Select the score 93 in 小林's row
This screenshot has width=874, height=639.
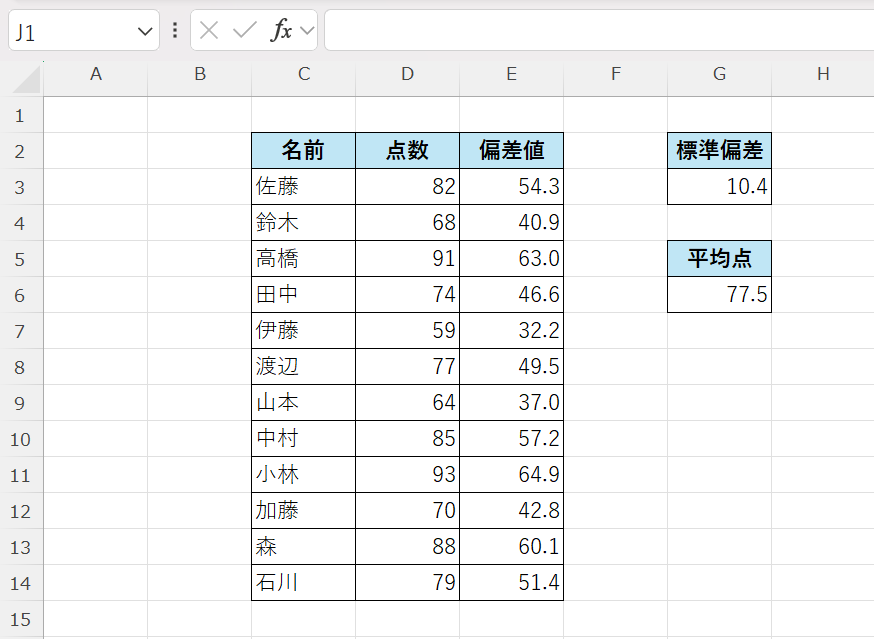point(407,475)
